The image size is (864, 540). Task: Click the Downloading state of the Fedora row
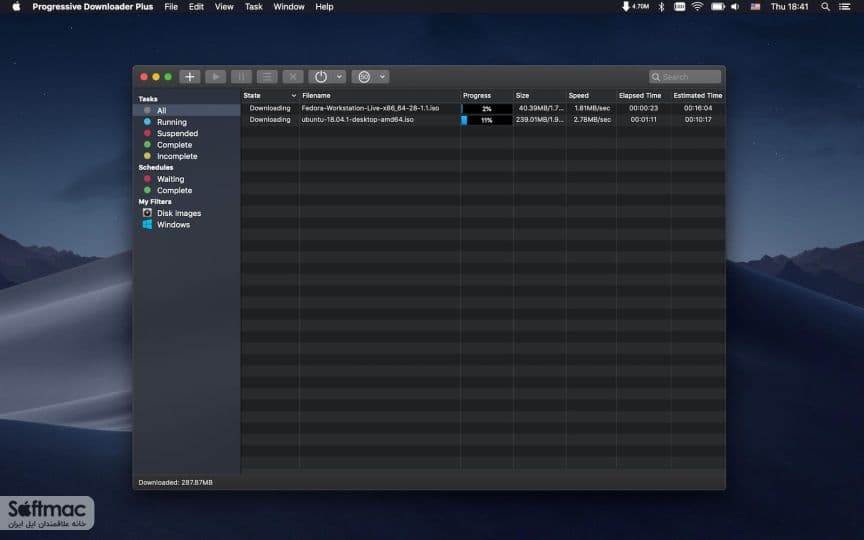(270, 108)
